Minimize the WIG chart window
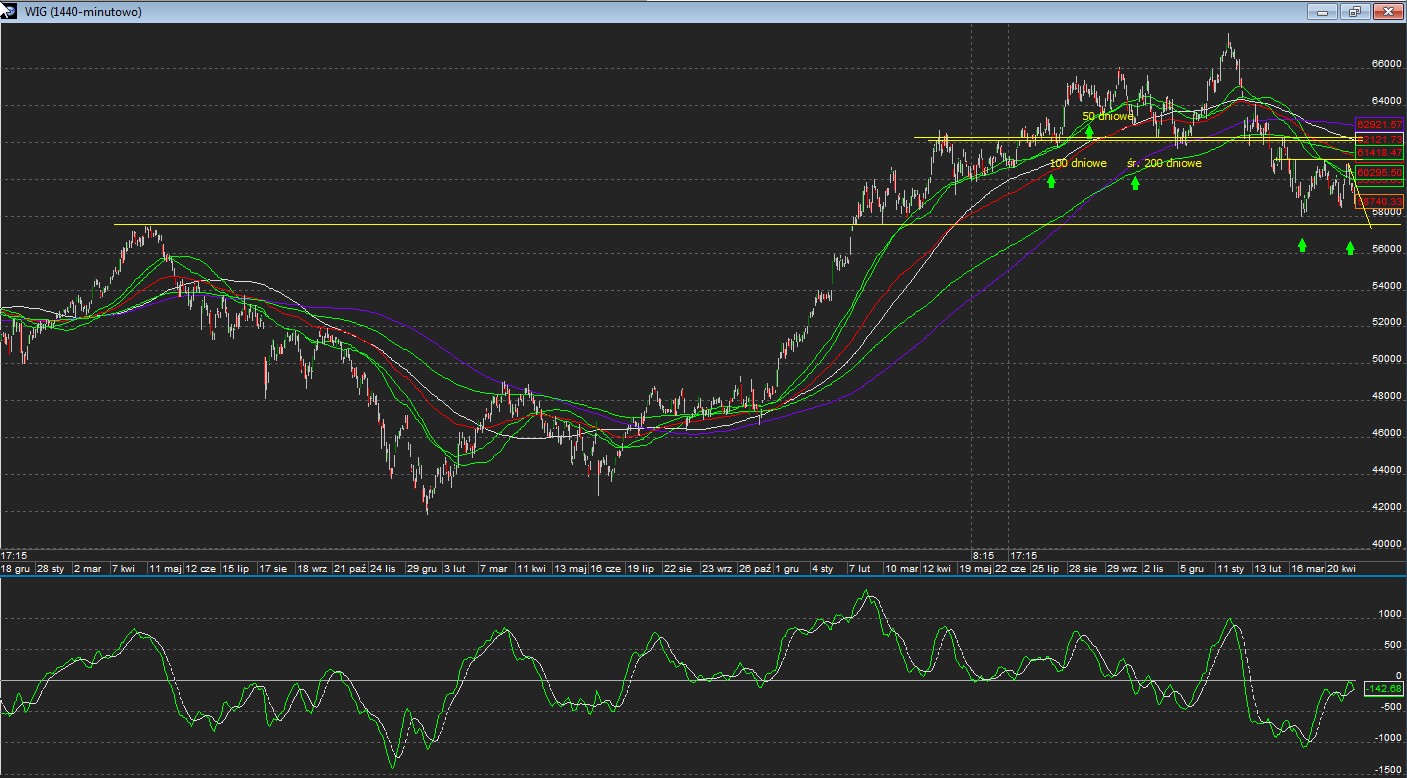 pyautogui.click(x=1323, y=12)
